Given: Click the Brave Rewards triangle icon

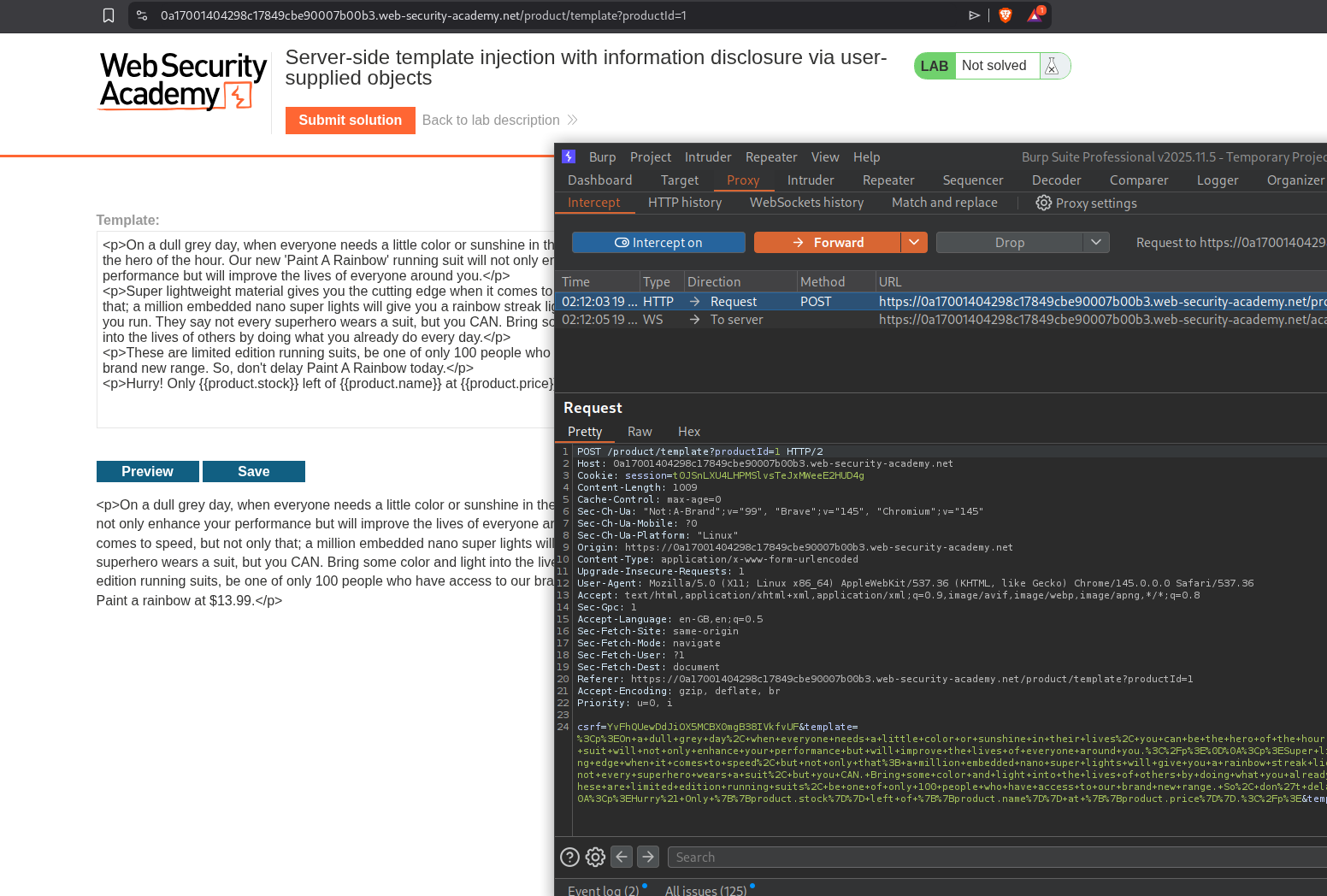Looking at the screenshot, I should coord(1035,15).
